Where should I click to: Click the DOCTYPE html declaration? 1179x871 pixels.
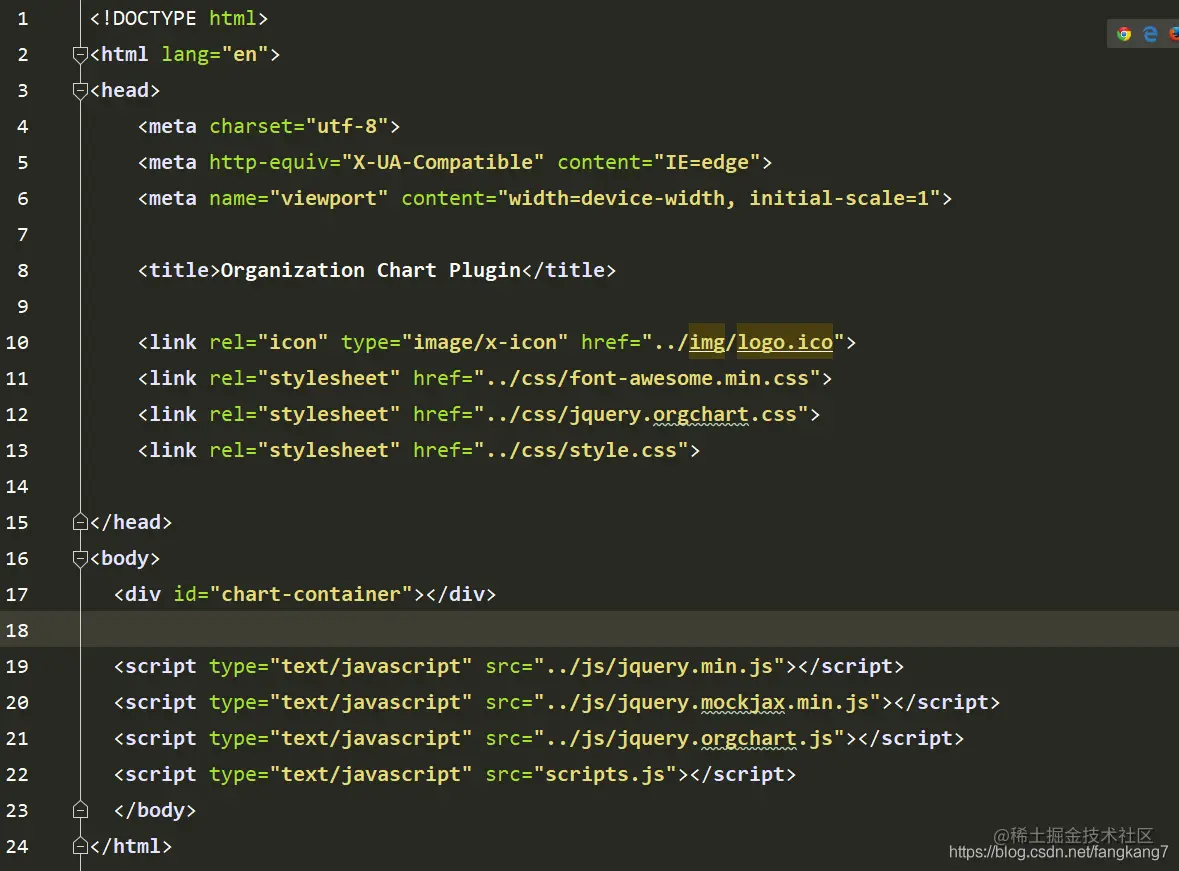178,18
